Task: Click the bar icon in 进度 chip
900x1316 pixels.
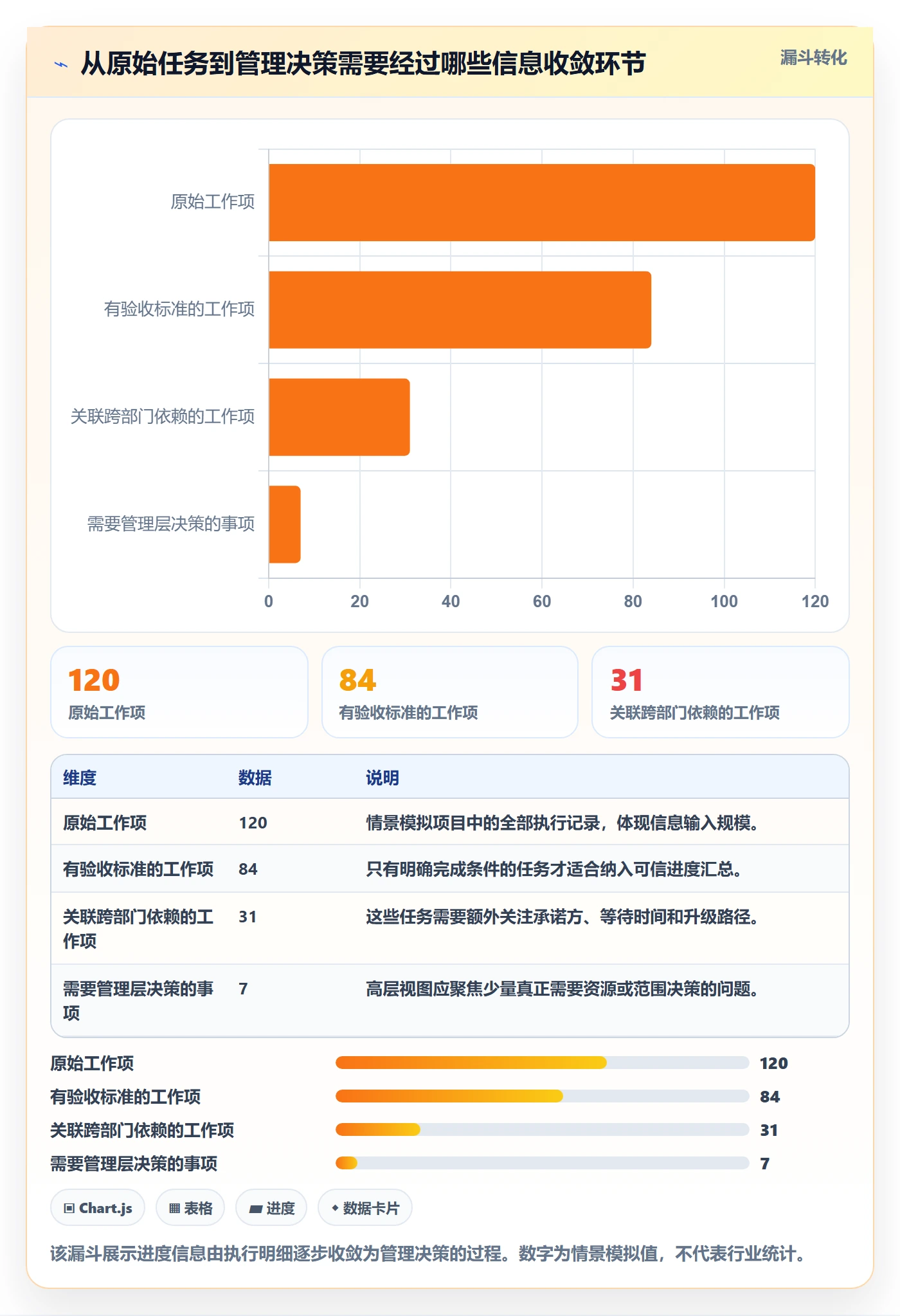Action: click(x=256, y=1209)
